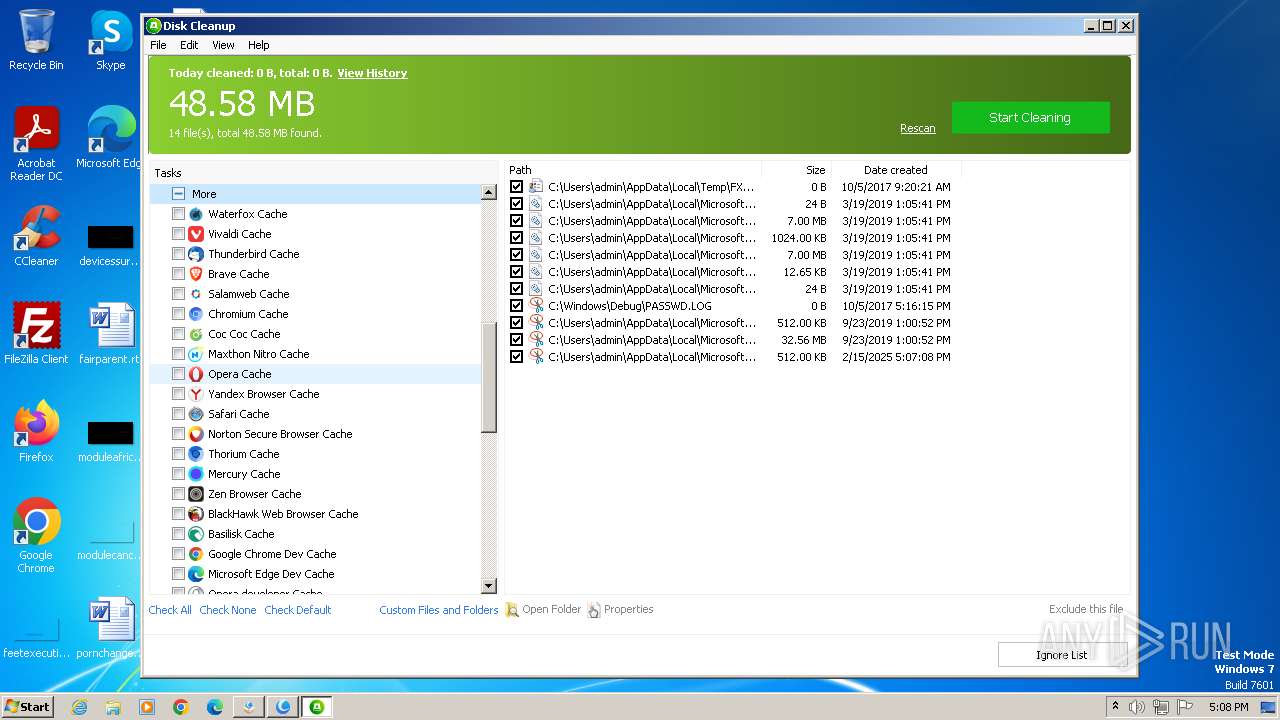Select the 12.65 KB file row

732,272
